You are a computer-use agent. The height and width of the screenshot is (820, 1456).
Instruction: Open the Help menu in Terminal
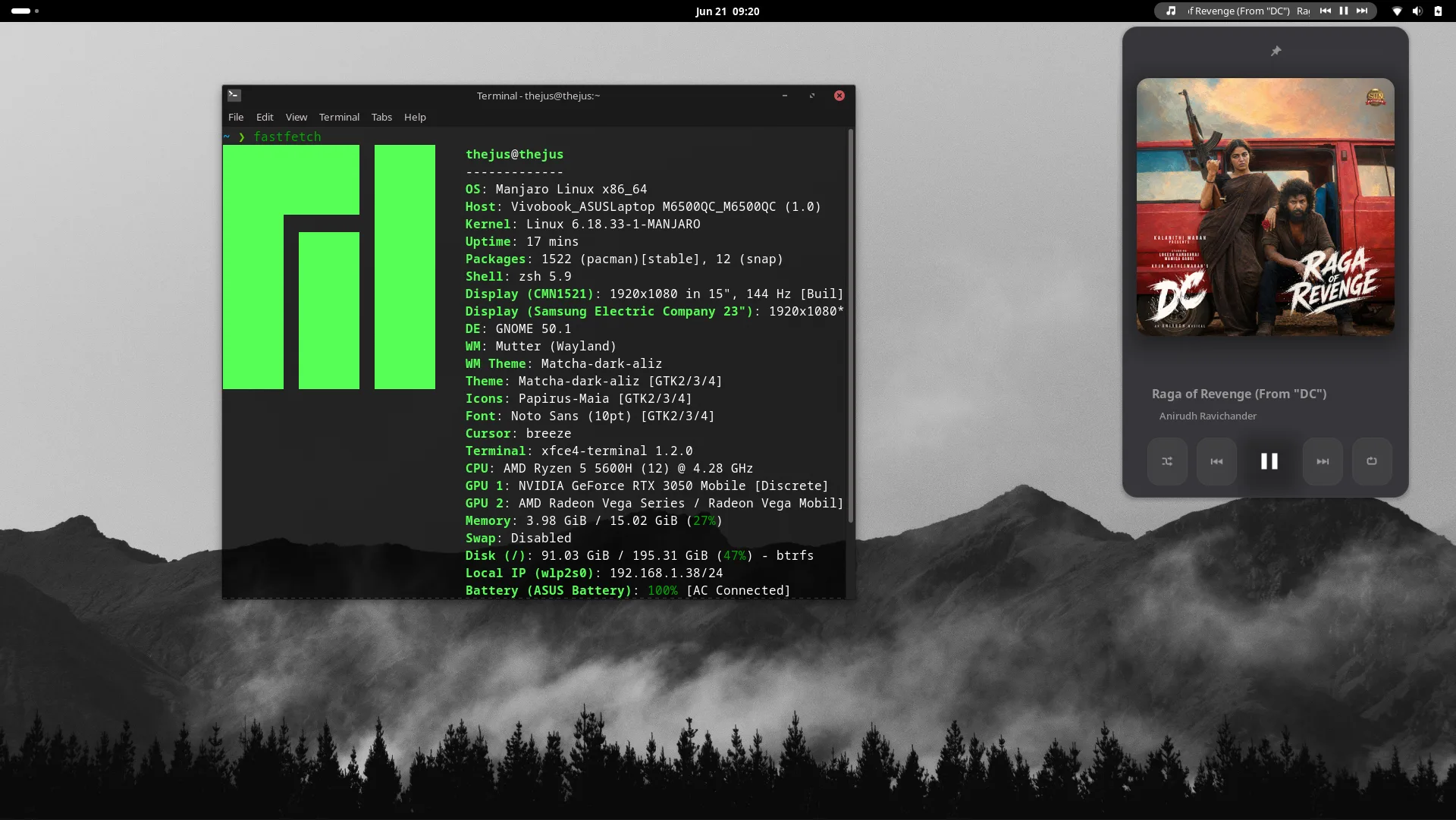click(x=415, y=117)
